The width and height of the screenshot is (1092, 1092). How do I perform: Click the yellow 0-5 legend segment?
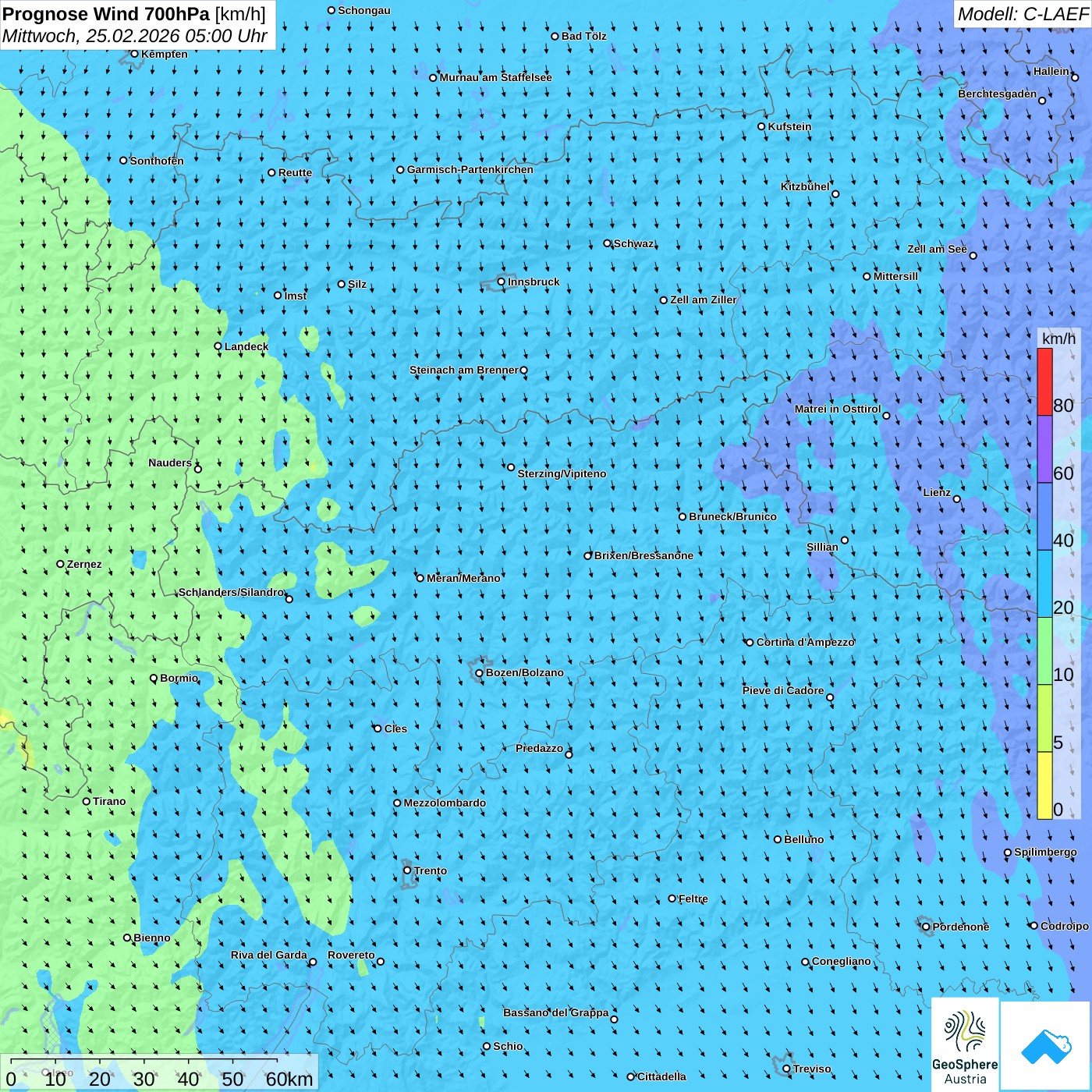click(x=1044, y=785)
